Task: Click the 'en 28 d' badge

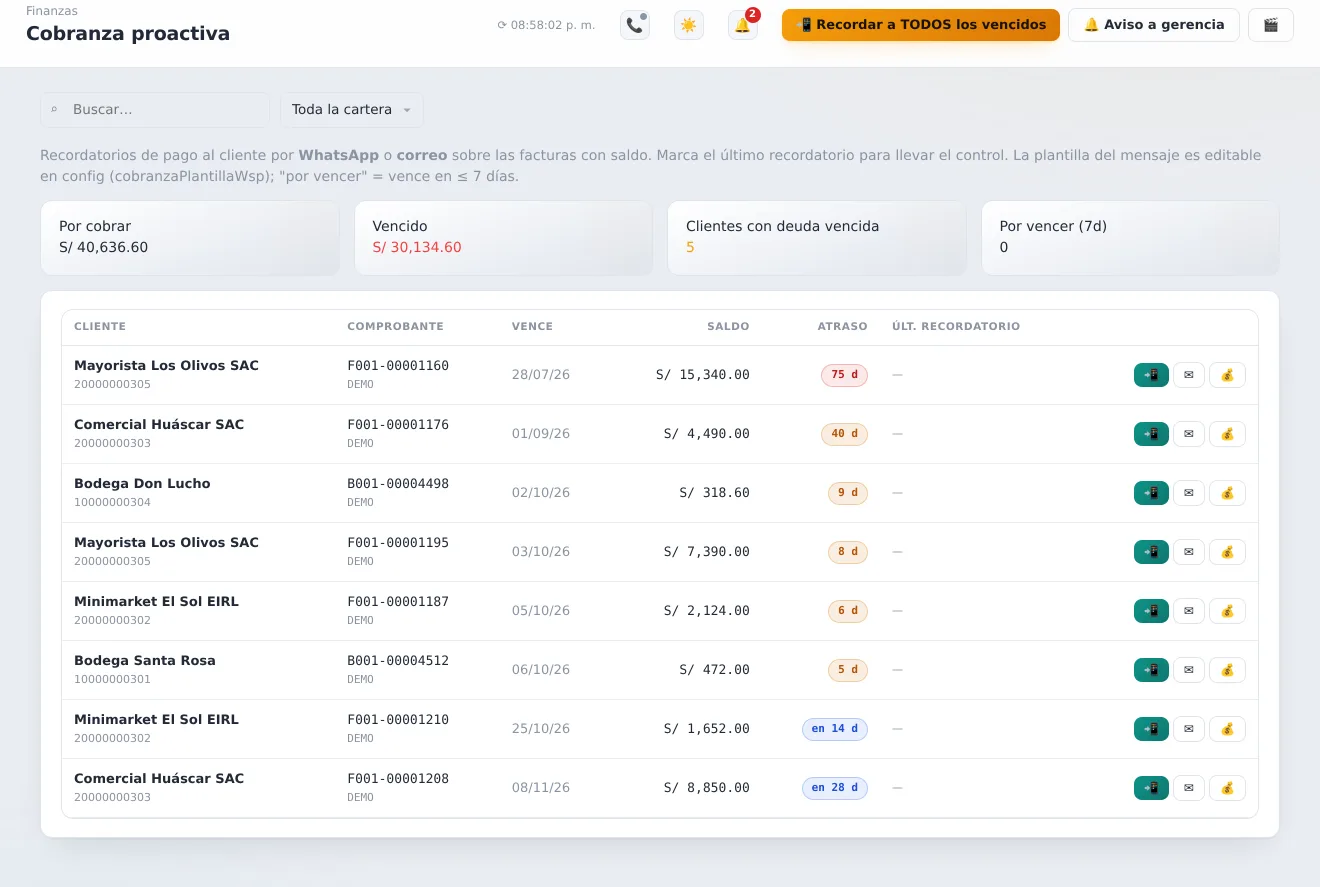Action: [x=835, y=788]
